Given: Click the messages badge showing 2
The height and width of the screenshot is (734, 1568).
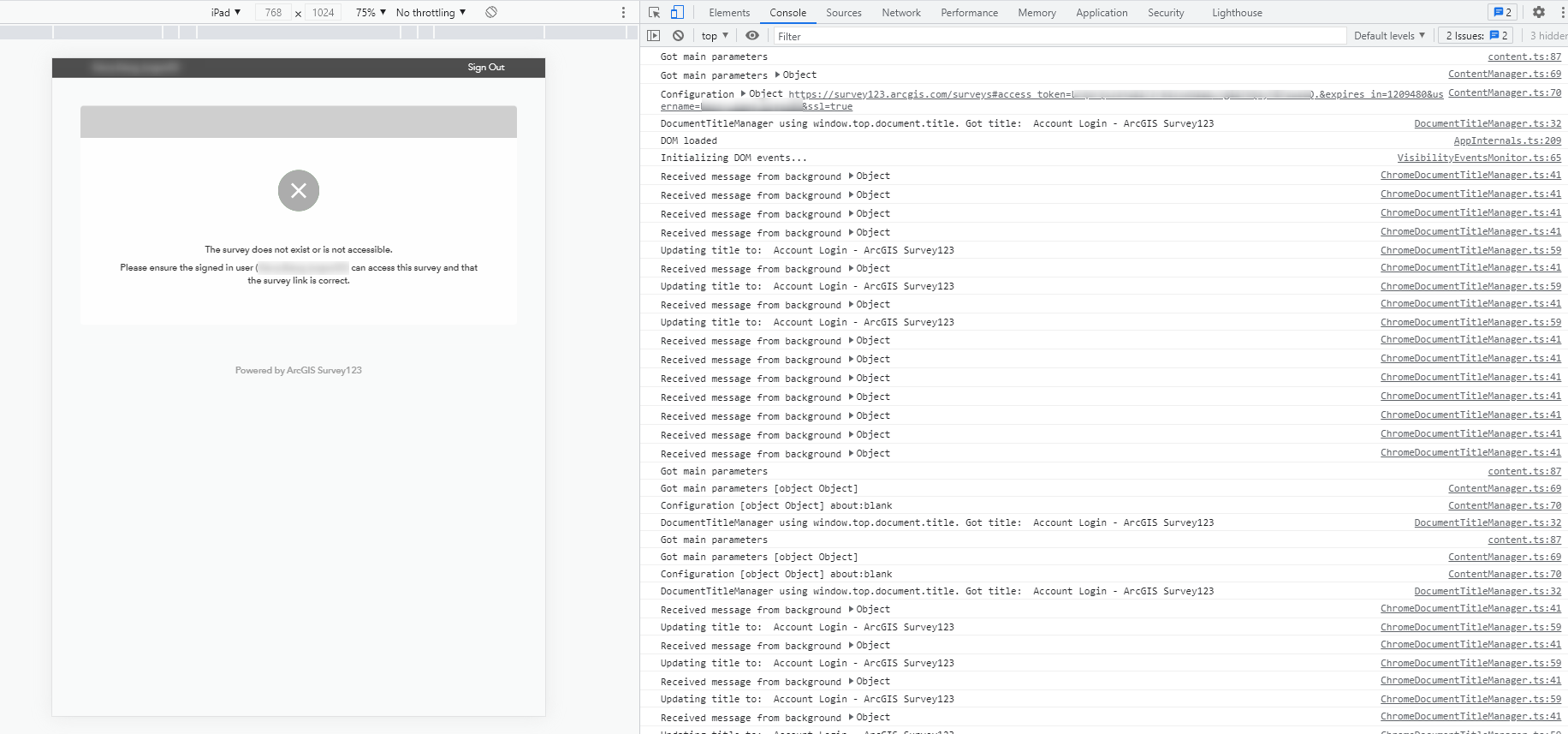Looking at the screenshot, I should point(1502,12).
